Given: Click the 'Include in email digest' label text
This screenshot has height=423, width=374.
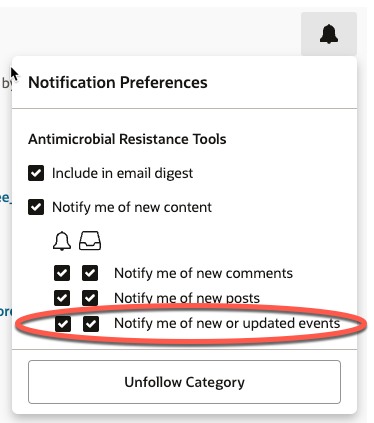Looking at the screenshot, I should (x=122, y=173).
